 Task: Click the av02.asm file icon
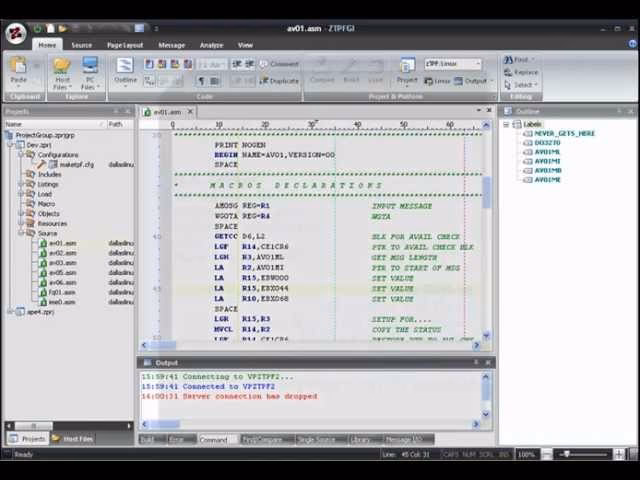click(x=43, y=253)
